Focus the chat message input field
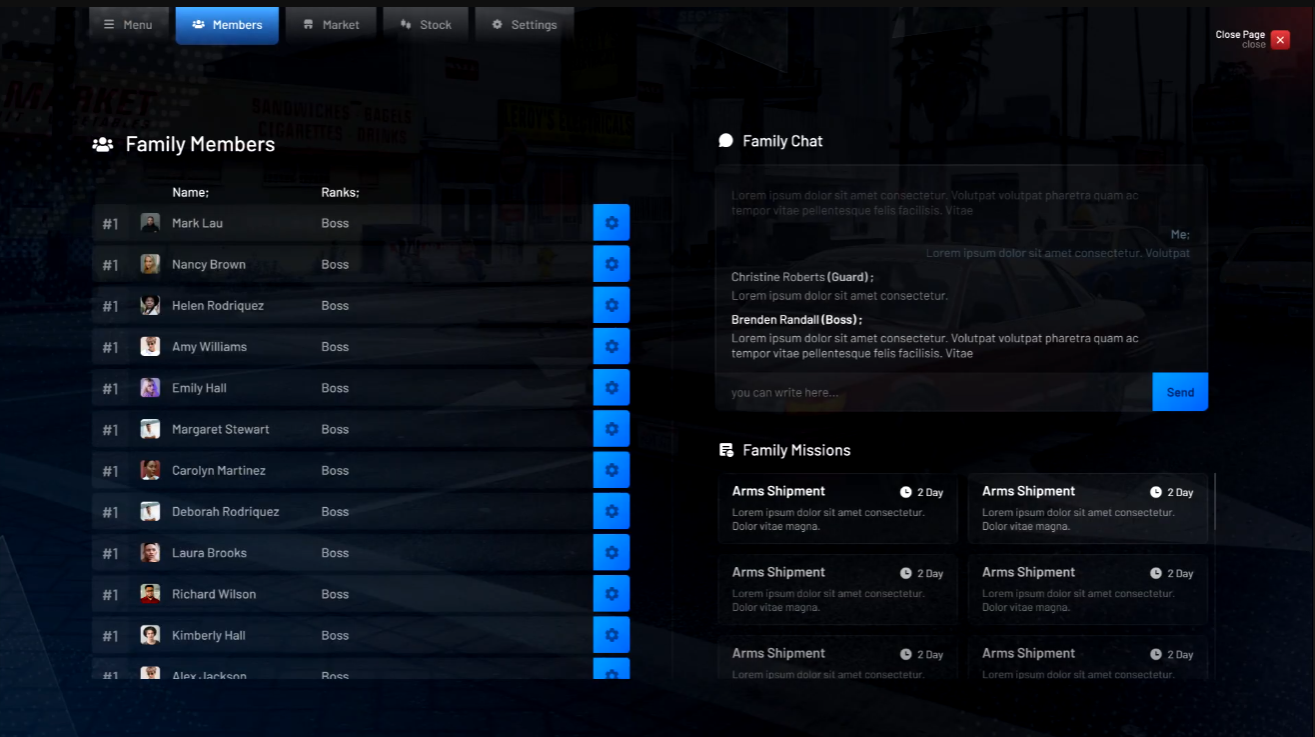 (933, 392)
